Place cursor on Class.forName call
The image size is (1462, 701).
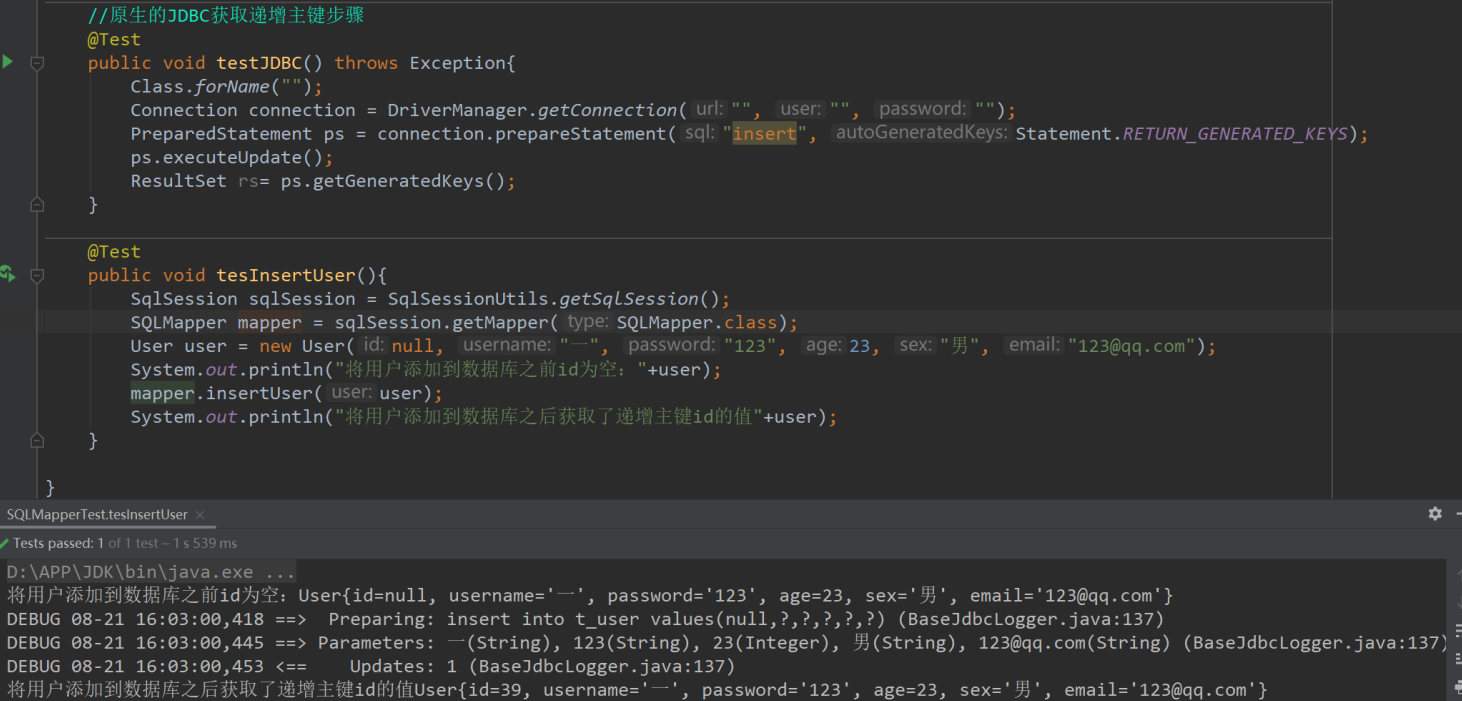[227, 86]
